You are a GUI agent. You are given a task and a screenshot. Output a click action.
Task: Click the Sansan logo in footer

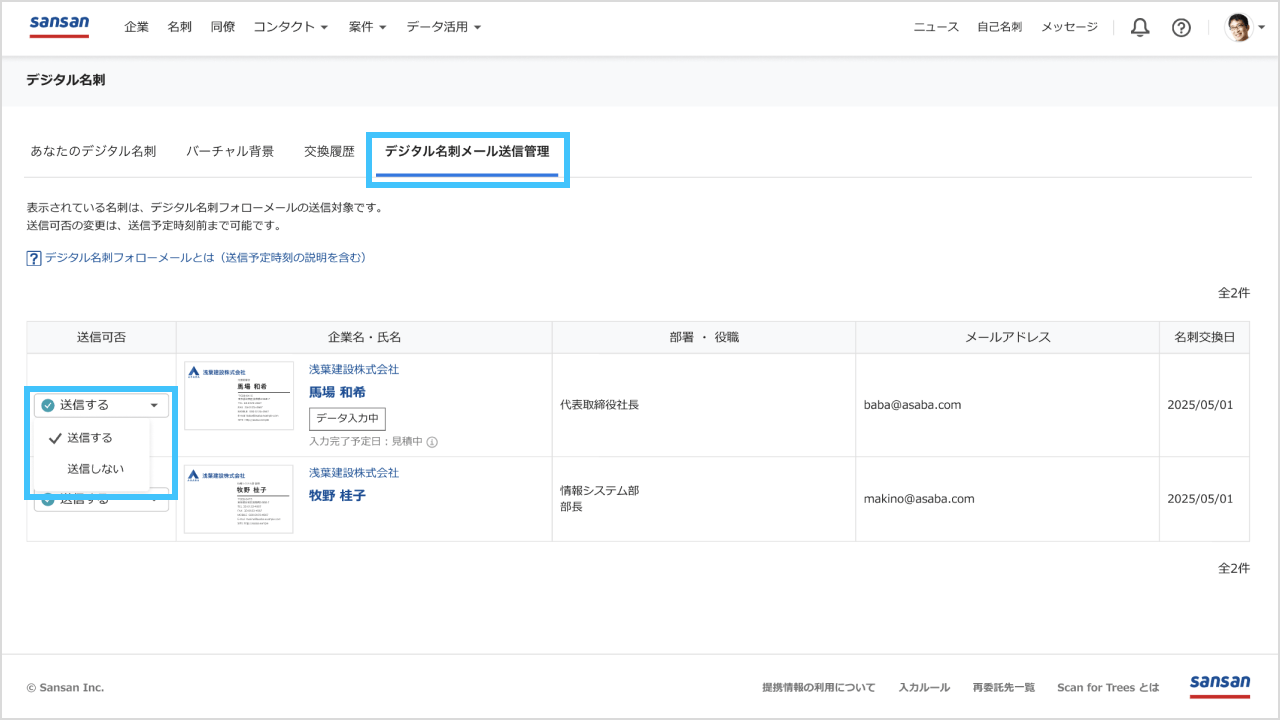click(x=1219, y=686)
